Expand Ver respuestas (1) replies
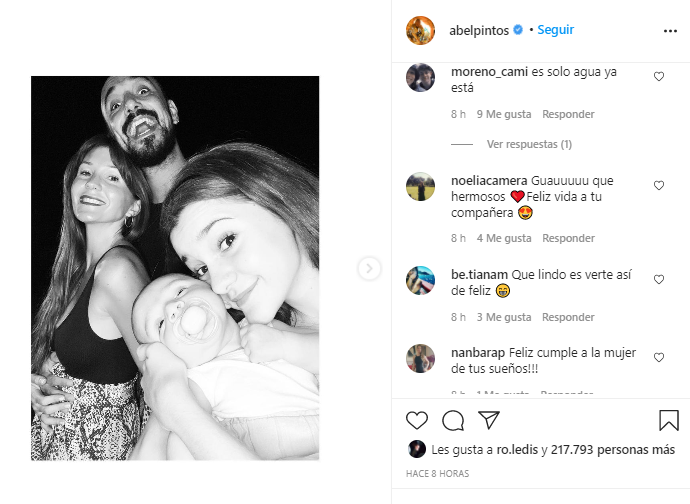 click(x=529, y=144)
